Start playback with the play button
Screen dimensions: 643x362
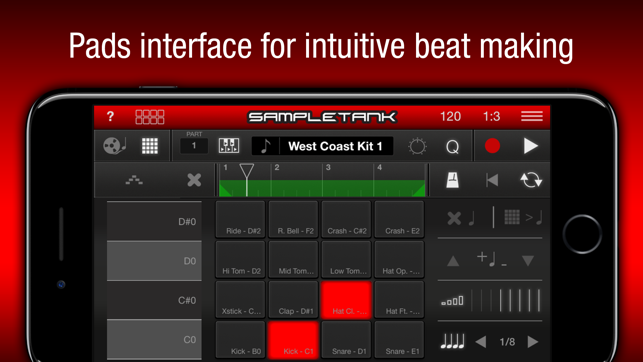coord(531,146)
